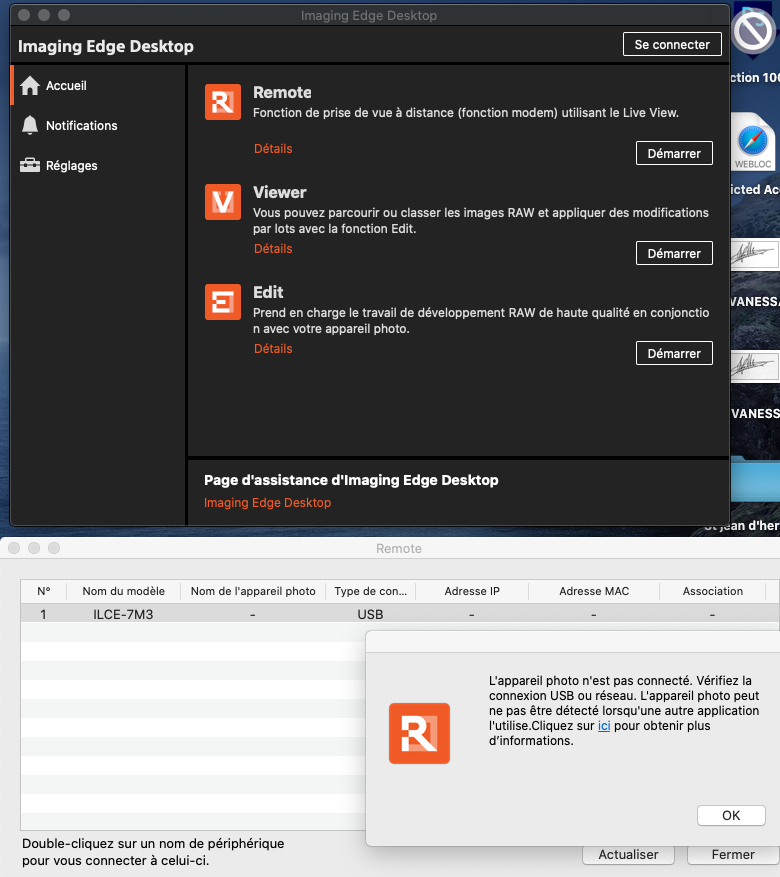This screenshot has width=780, height=877.
Task: Click the home icon next to Accueil
Action: [x=30, y=86]
